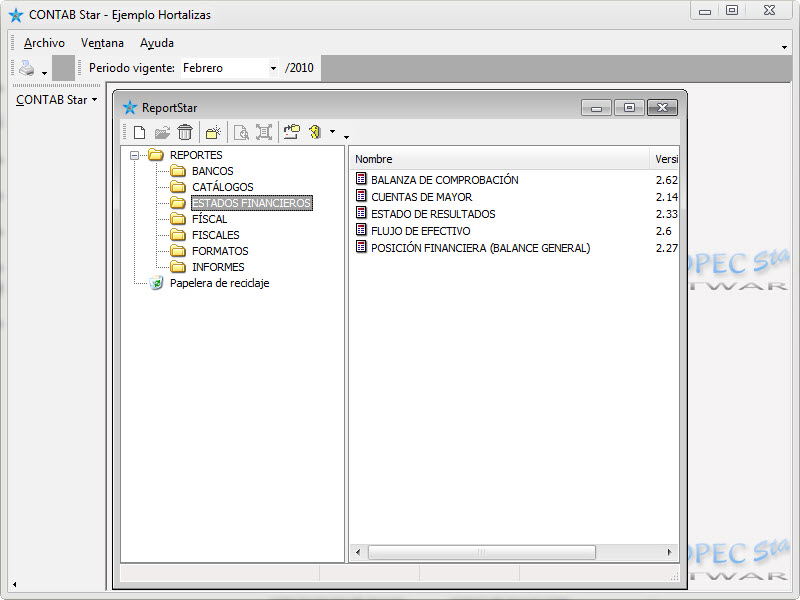Select the ESTADOS FINANCIEROS folder
Viewport: 800px width, 600px height.
click(252, 203)
